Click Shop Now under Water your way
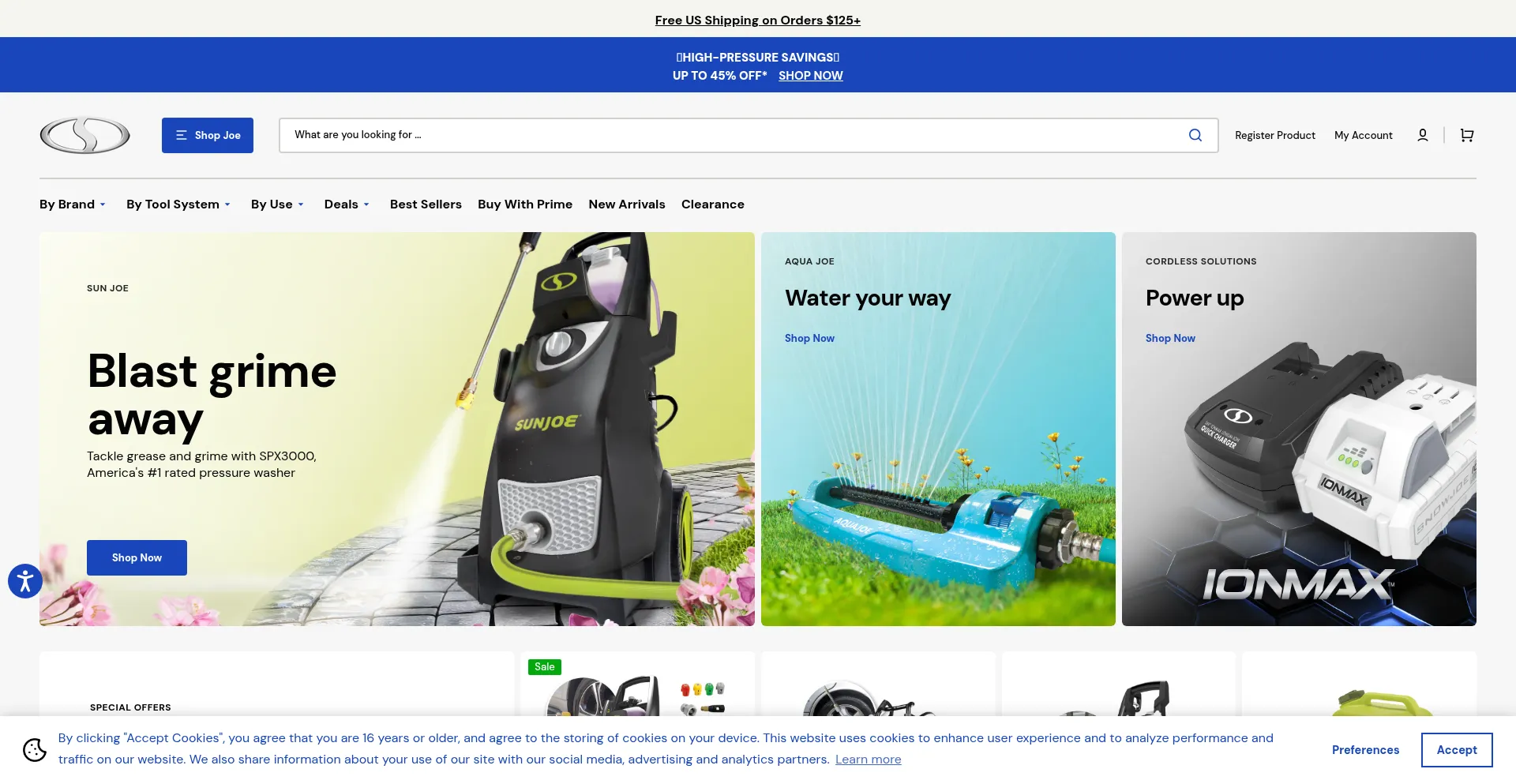Screen dimensions: 1516x784 tap(809, 338)
